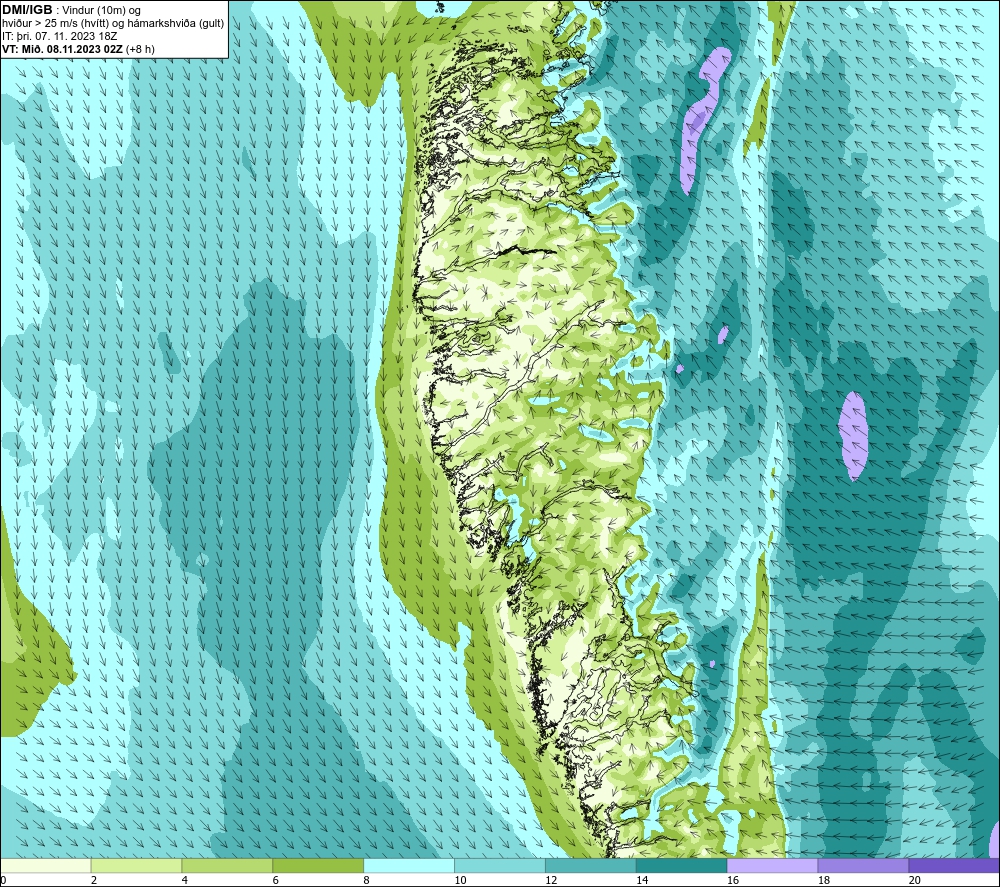Click the 16–18 m/s light purple legend swatch
Screen dimensions: 1000x887
[772, 866]
